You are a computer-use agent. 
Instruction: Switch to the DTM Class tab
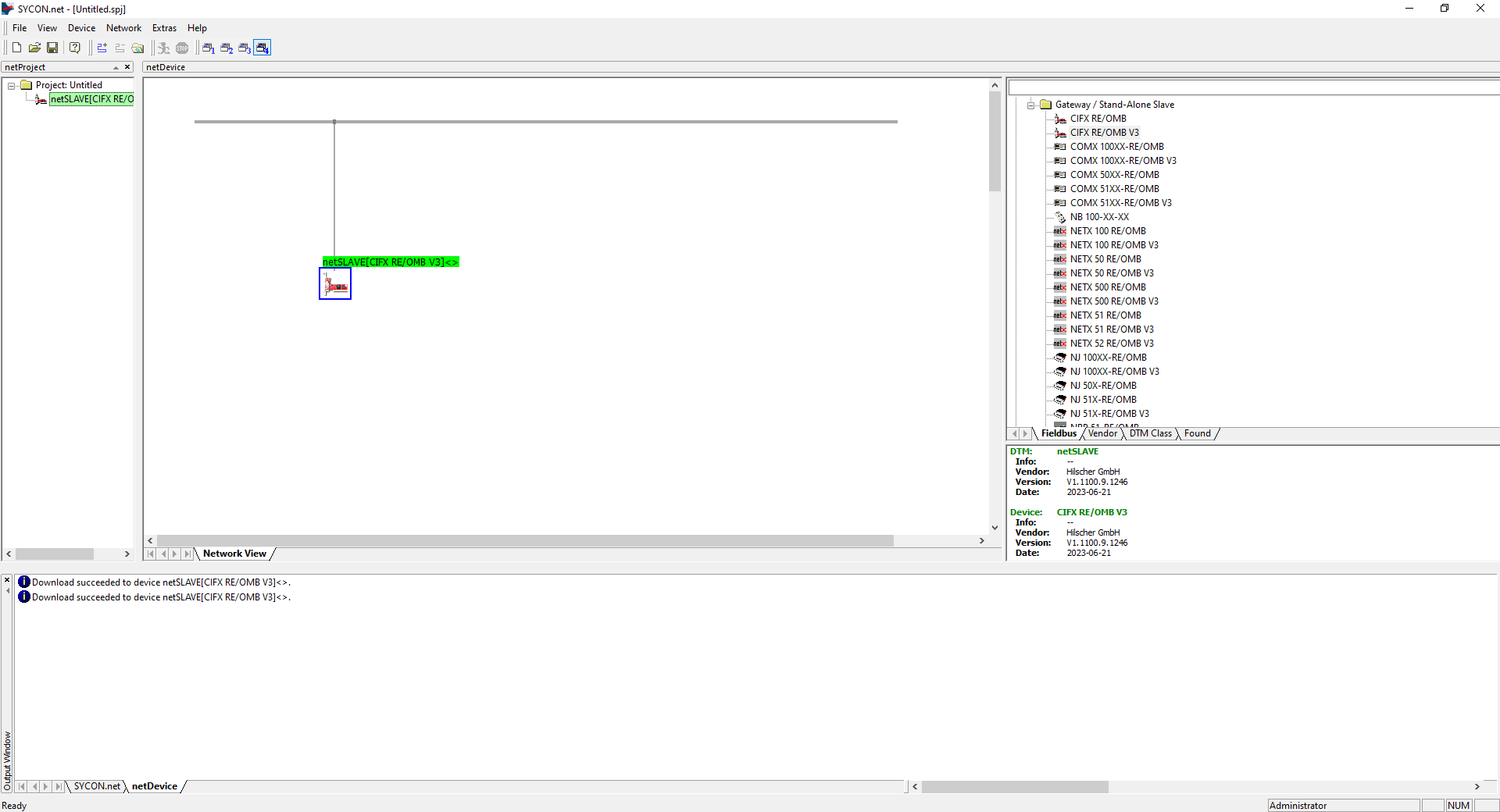[x=1150, y=433]
